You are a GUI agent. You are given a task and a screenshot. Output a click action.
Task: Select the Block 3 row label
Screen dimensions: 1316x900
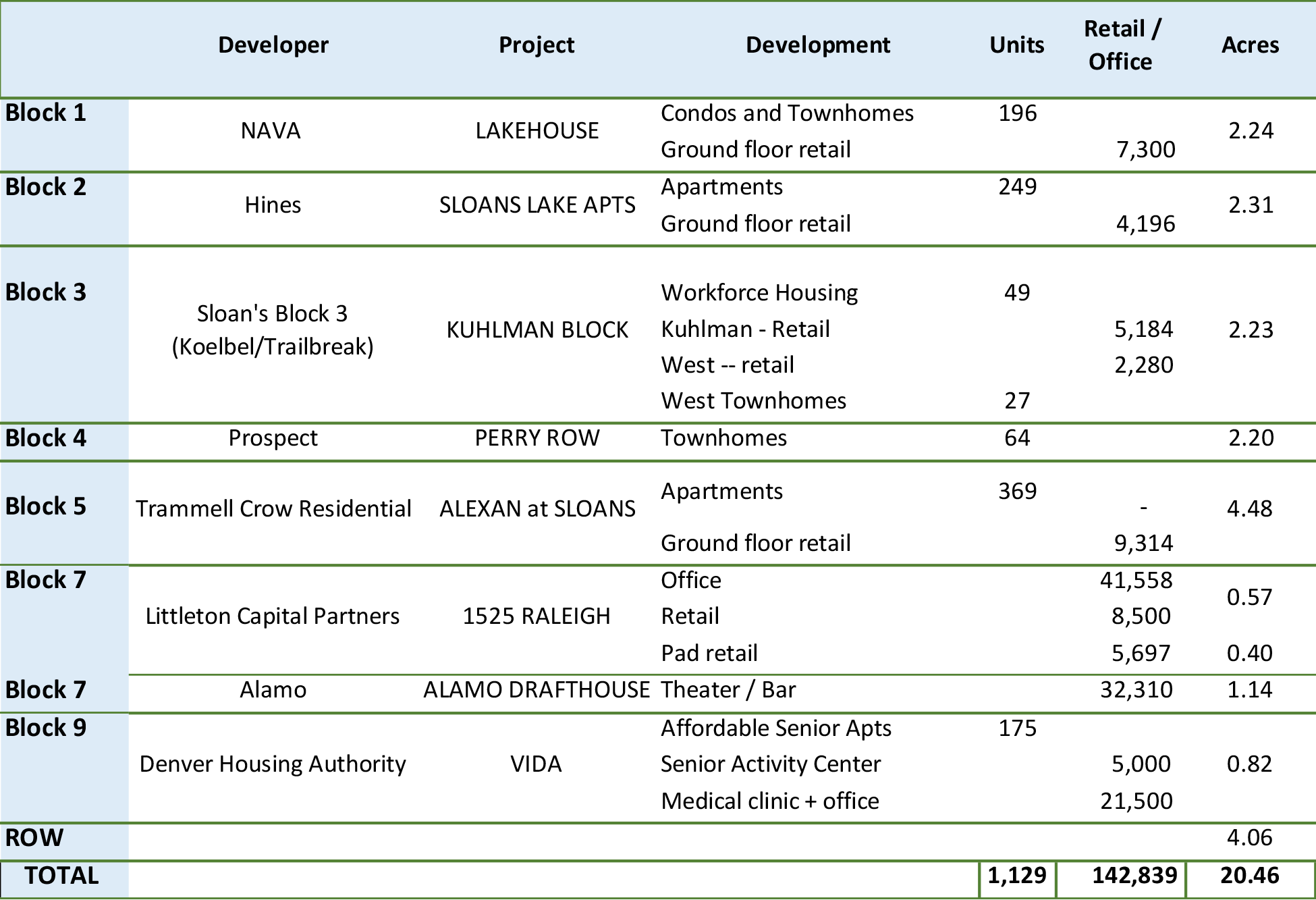[46, 292]
